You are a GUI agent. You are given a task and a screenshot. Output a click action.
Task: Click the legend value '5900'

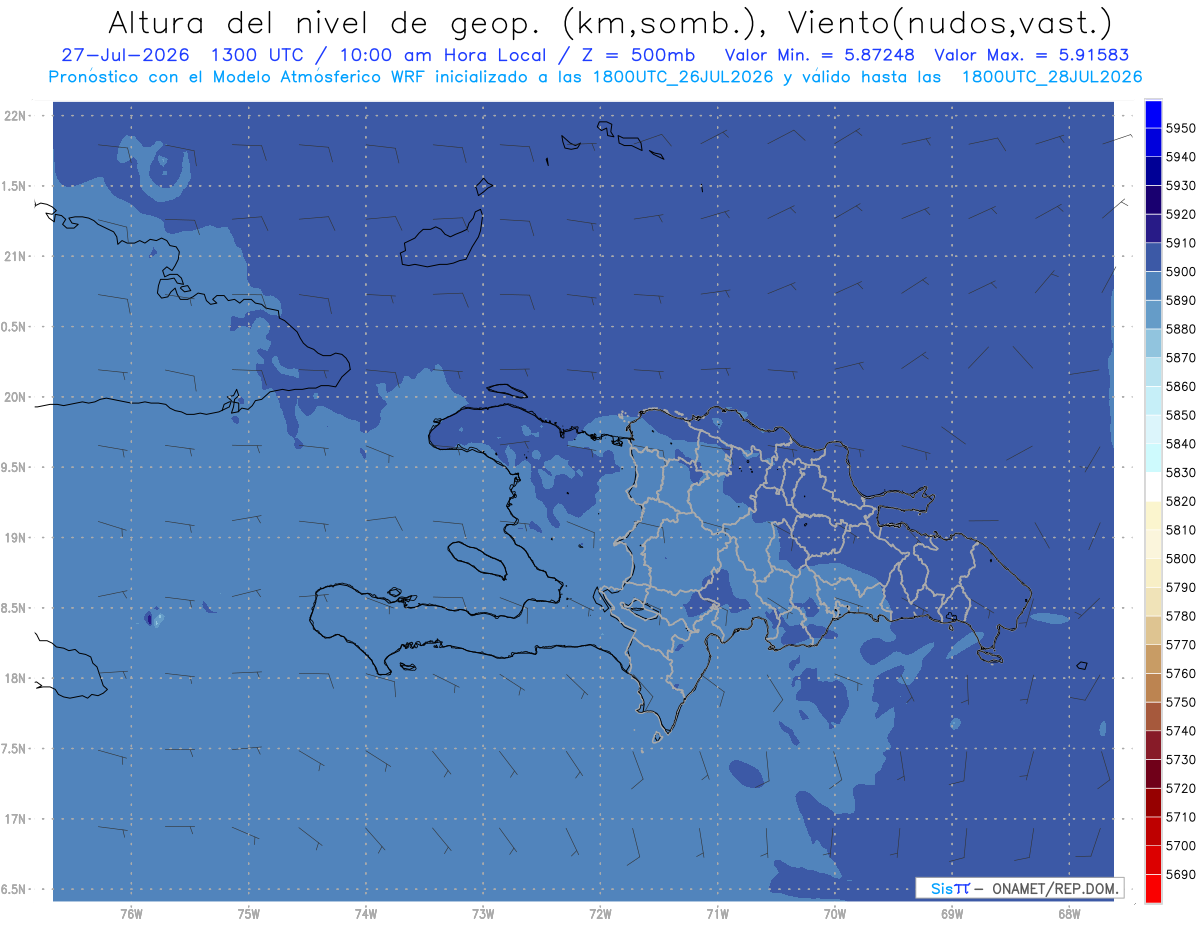pos(1180,272)
